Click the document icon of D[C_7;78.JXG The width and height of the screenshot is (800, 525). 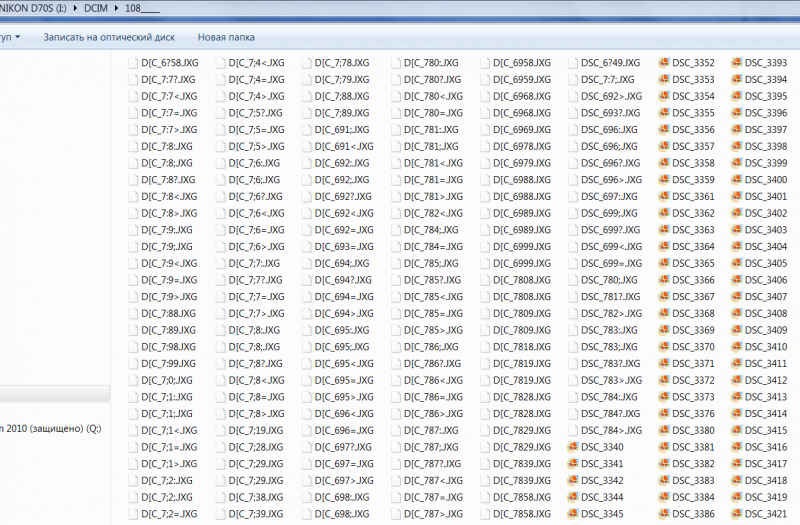click(x=307, y=63)
